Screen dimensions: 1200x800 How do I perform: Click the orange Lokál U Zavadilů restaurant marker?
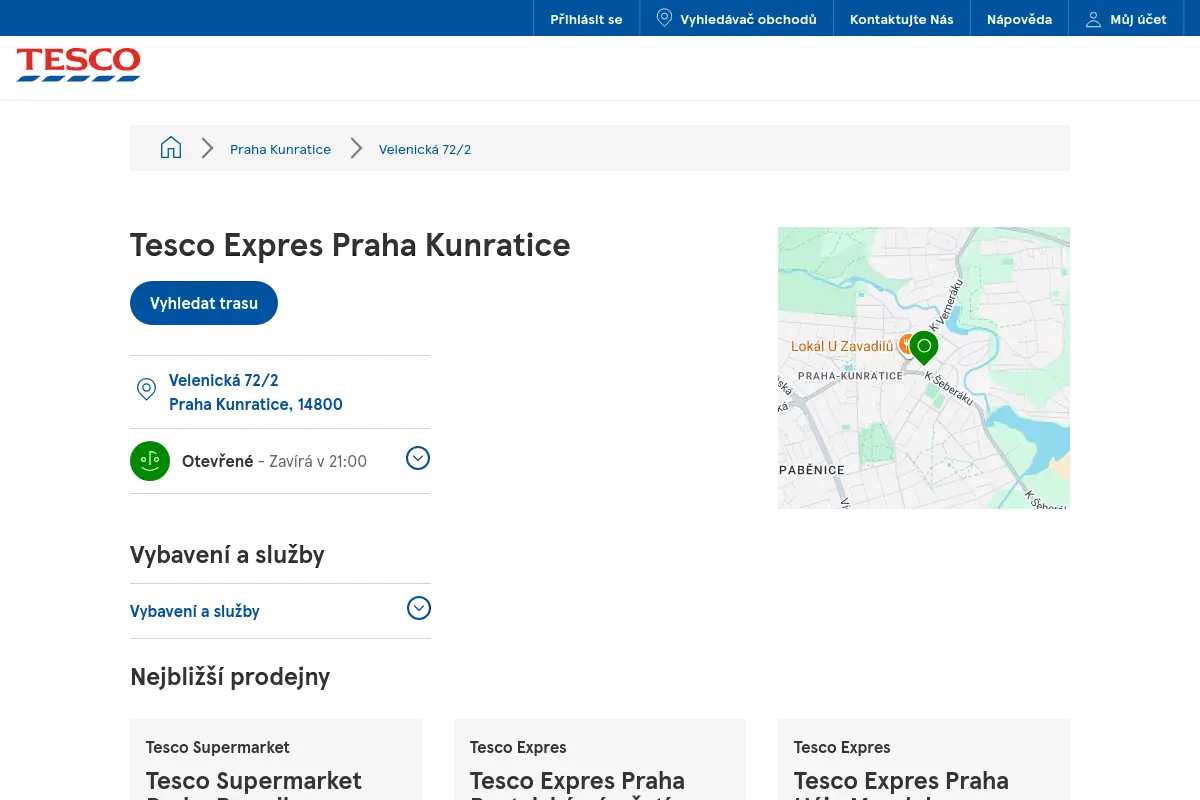905,345
